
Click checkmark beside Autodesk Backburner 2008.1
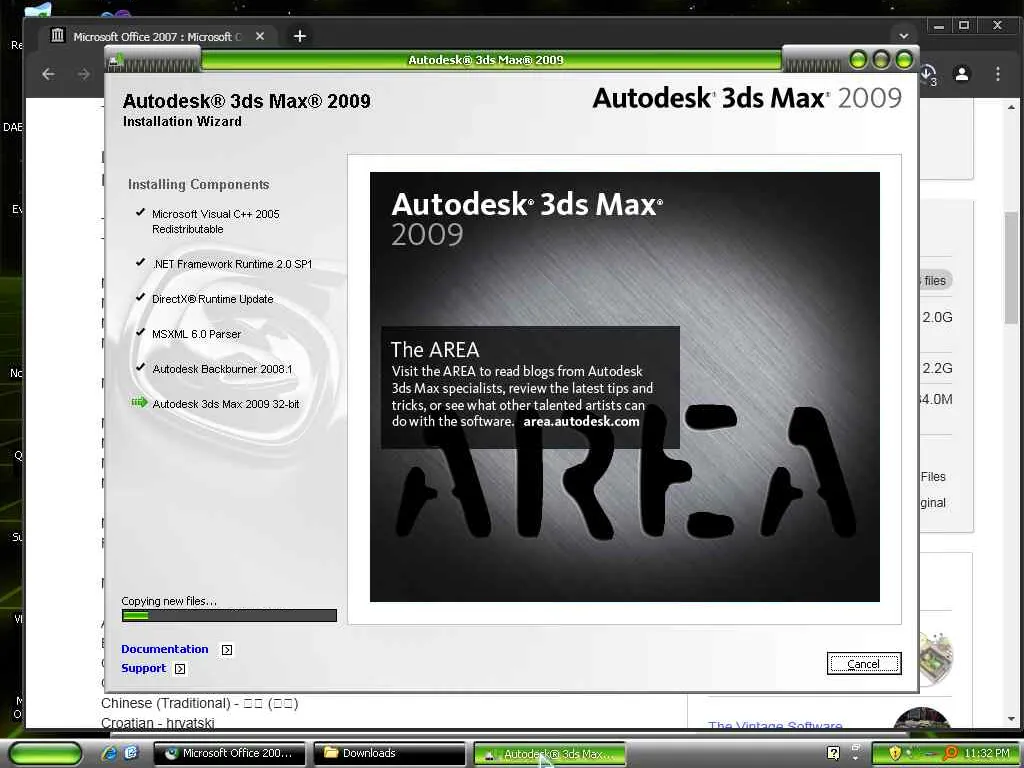pos(140,367)
